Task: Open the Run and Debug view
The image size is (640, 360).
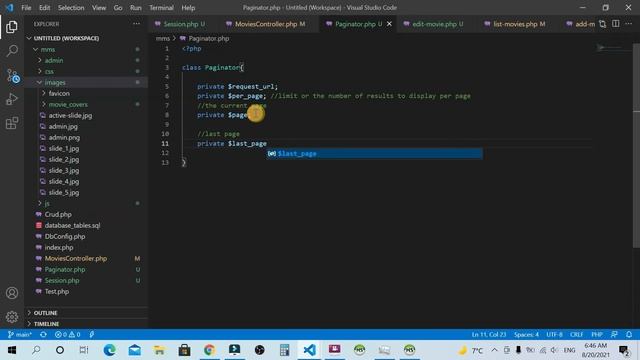Action: click(x=12, y=99)
